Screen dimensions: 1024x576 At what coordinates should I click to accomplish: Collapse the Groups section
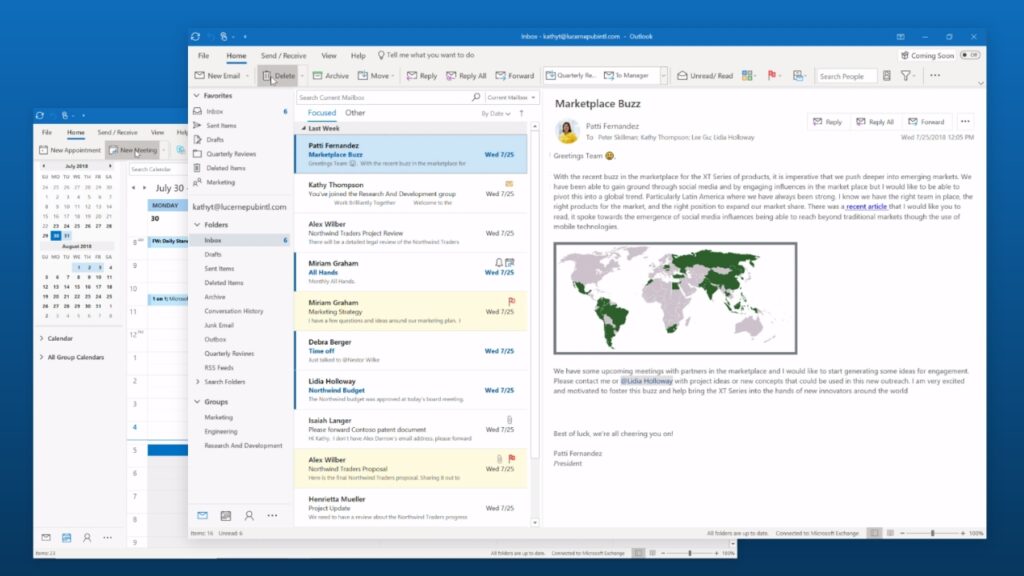[197, 402]
